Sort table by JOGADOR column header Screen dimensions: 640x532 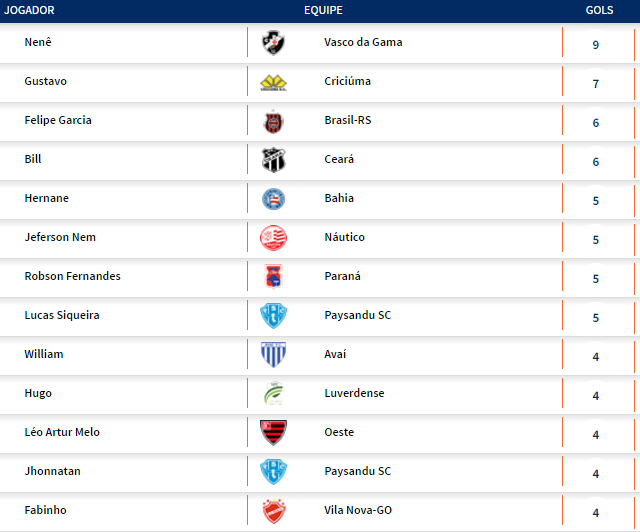[x=30, y=10]
